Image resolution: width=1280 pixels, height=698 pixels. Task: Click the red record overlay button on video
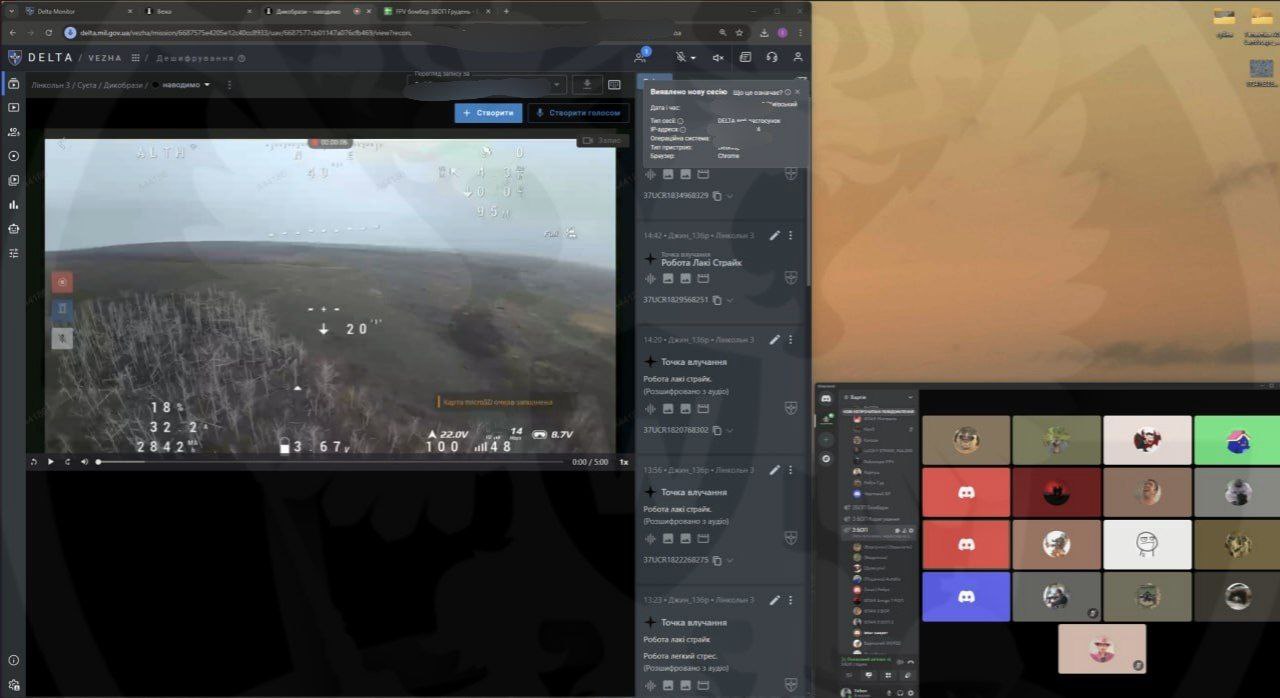pyautogui.click(x=62, y=282)
